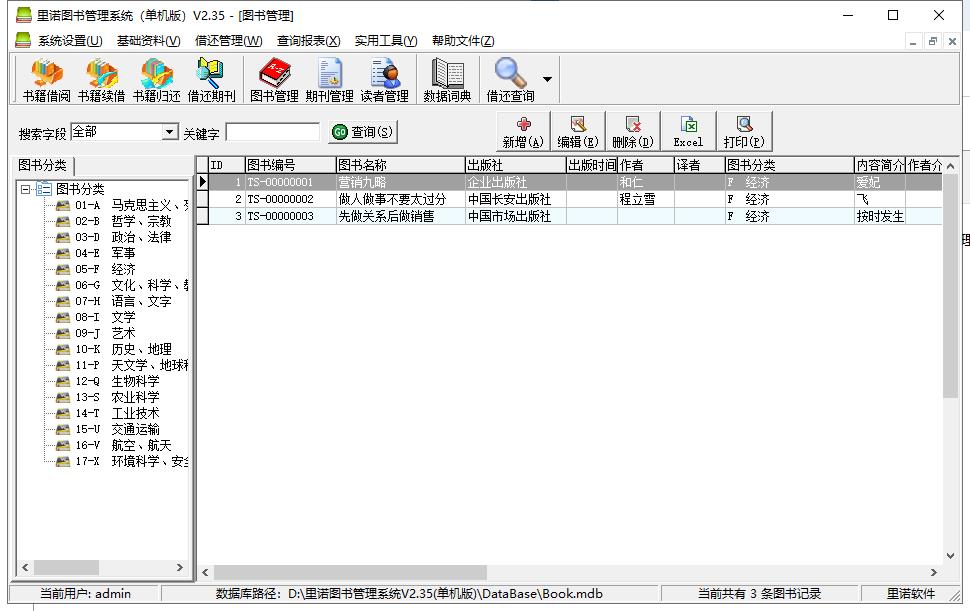Open the 搜索字段 combo box

125,132
